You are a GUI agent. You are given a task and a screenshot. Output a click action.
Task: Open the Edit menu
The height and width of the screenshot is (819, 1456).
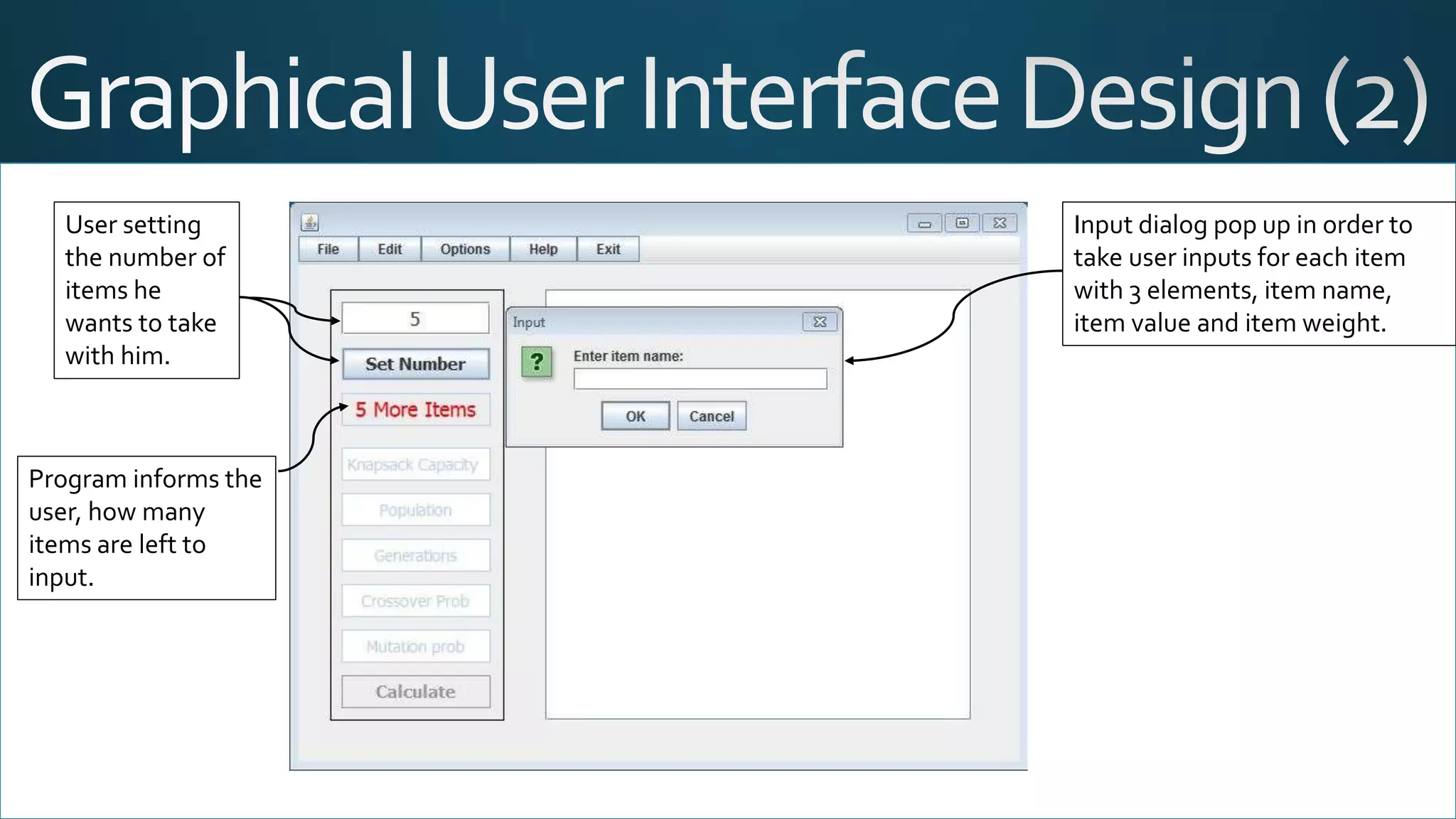tap(390, 250)
